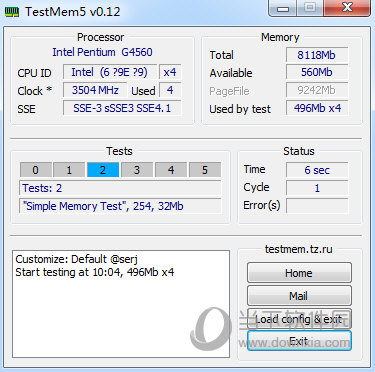Click the Clock 3504 MHz field
Viewport: 375px width, 372px height.
point(95,90)
